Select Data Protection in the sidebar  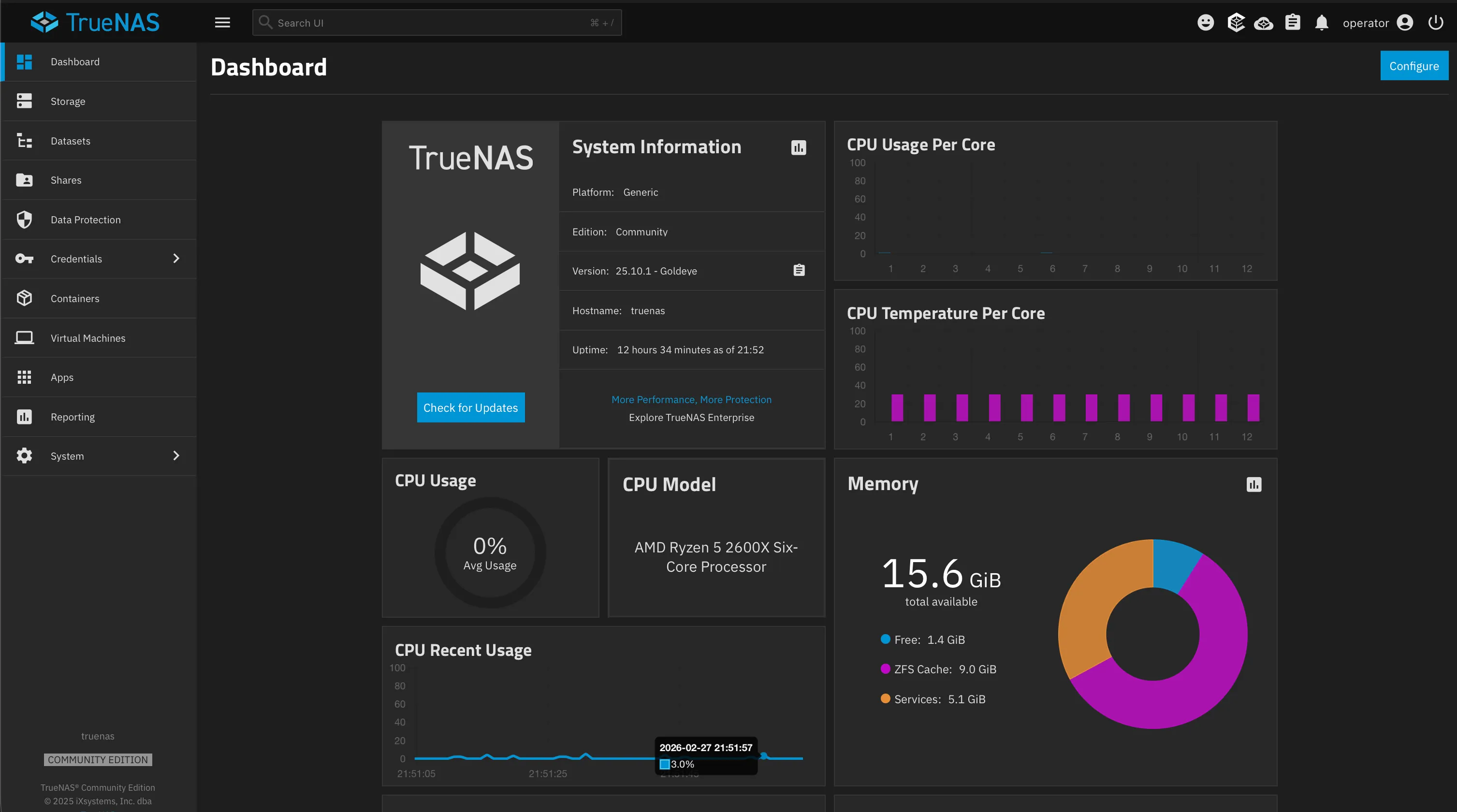tap(86, 219)
